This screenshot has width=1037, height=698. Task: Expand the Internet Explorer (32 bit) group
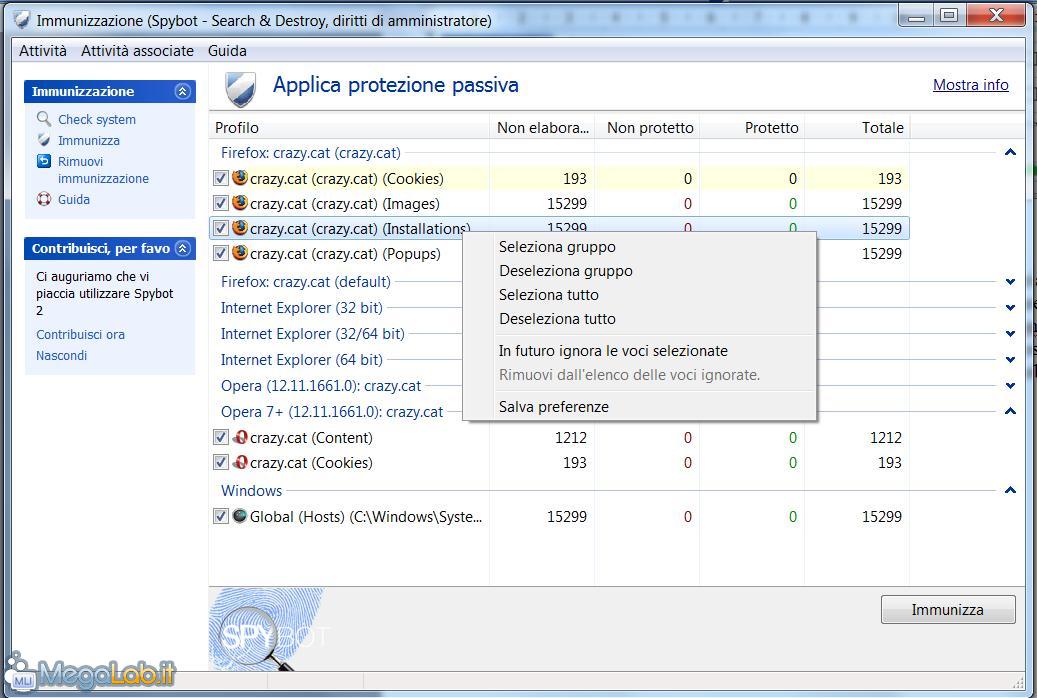[x=1010, y=307]
